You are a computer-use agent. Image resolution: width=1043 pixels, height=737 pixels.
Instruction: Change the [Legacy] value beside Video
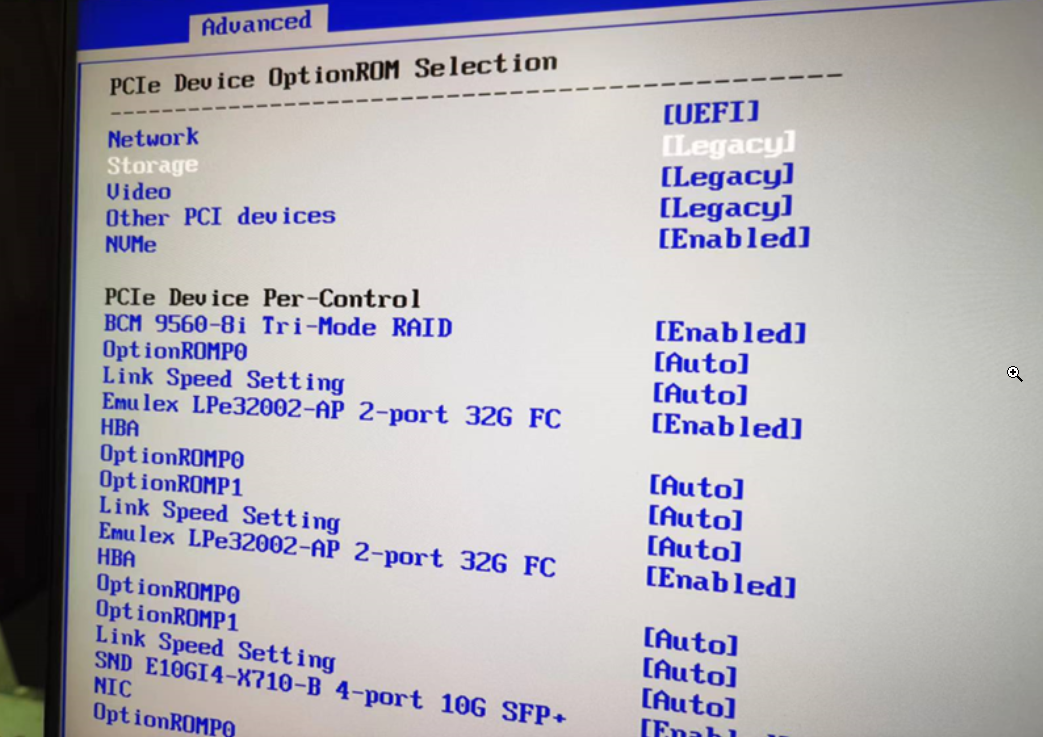727,176
